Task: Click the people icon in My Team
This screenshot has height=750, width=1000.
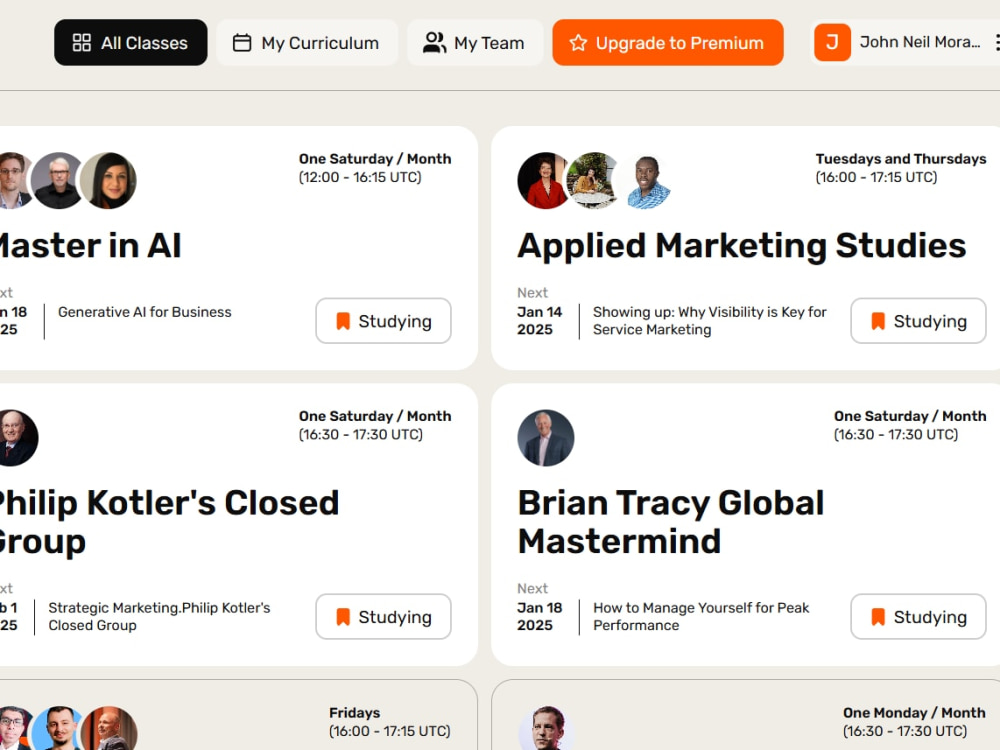Action: point(434,43)
